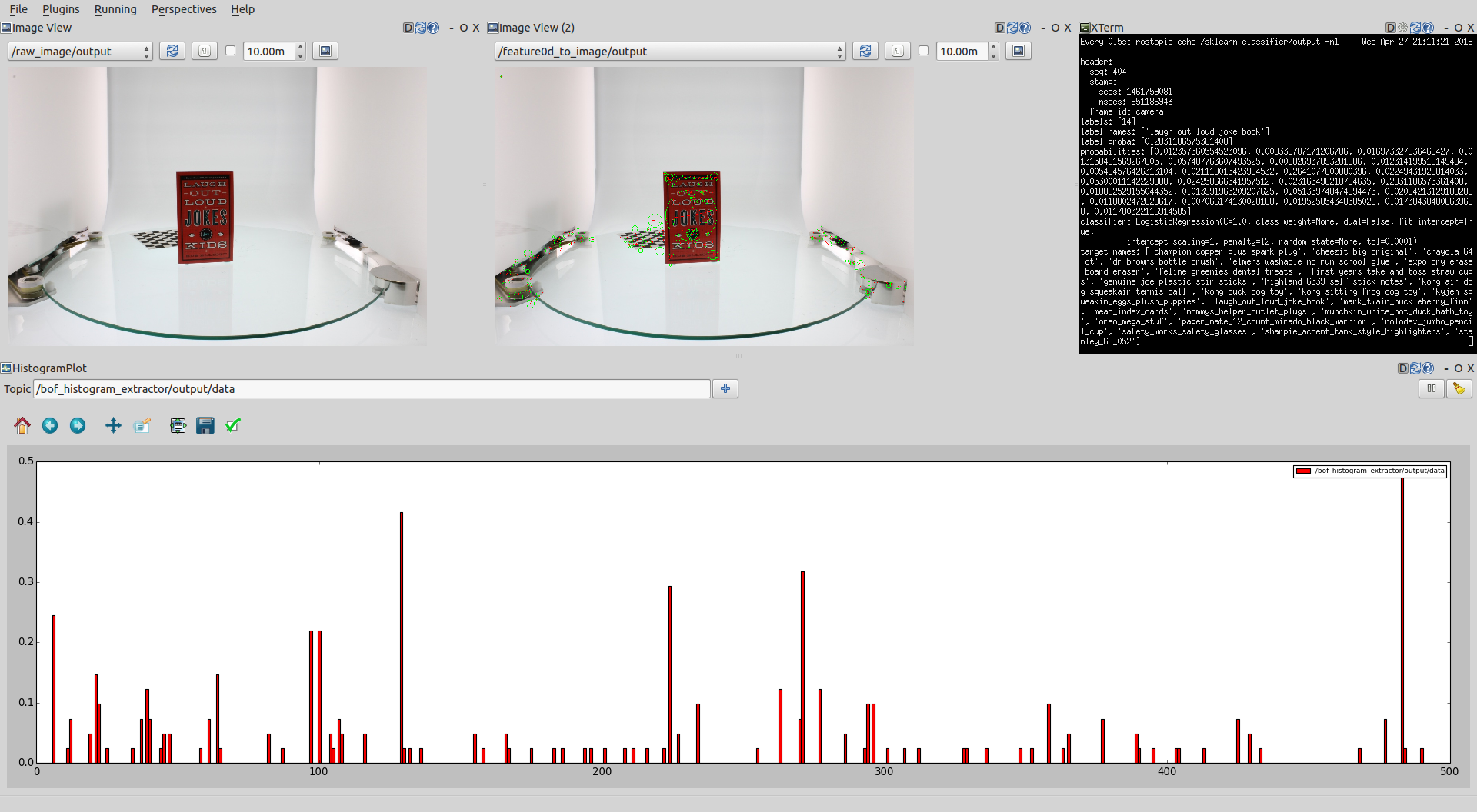
Task: Reload the Image View (2) plugin
Action: [x=1012, y=28]
